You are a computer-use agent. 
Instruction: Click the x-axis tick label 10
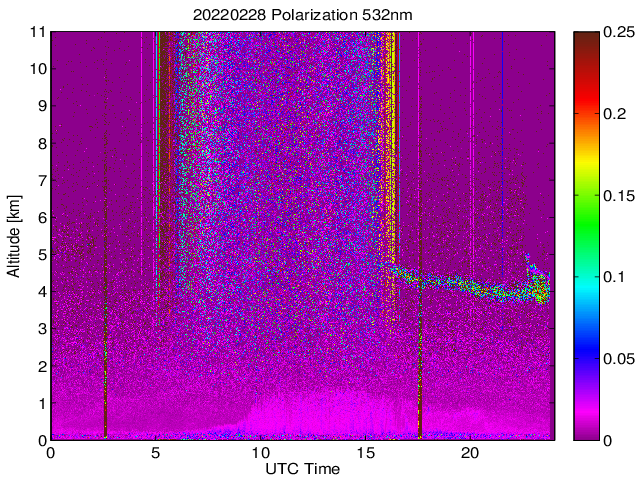(x=260, y=453)
